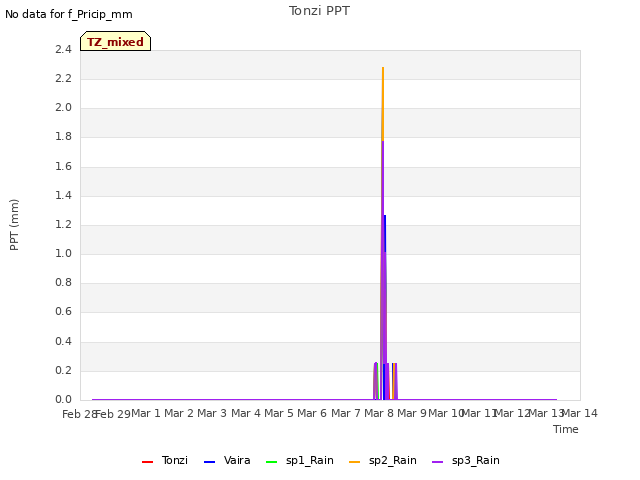The height and width of the screenshot is (480, 640).
Task: Click the green sp1_Rain legend color marker
Action: (x=271, y=462)
